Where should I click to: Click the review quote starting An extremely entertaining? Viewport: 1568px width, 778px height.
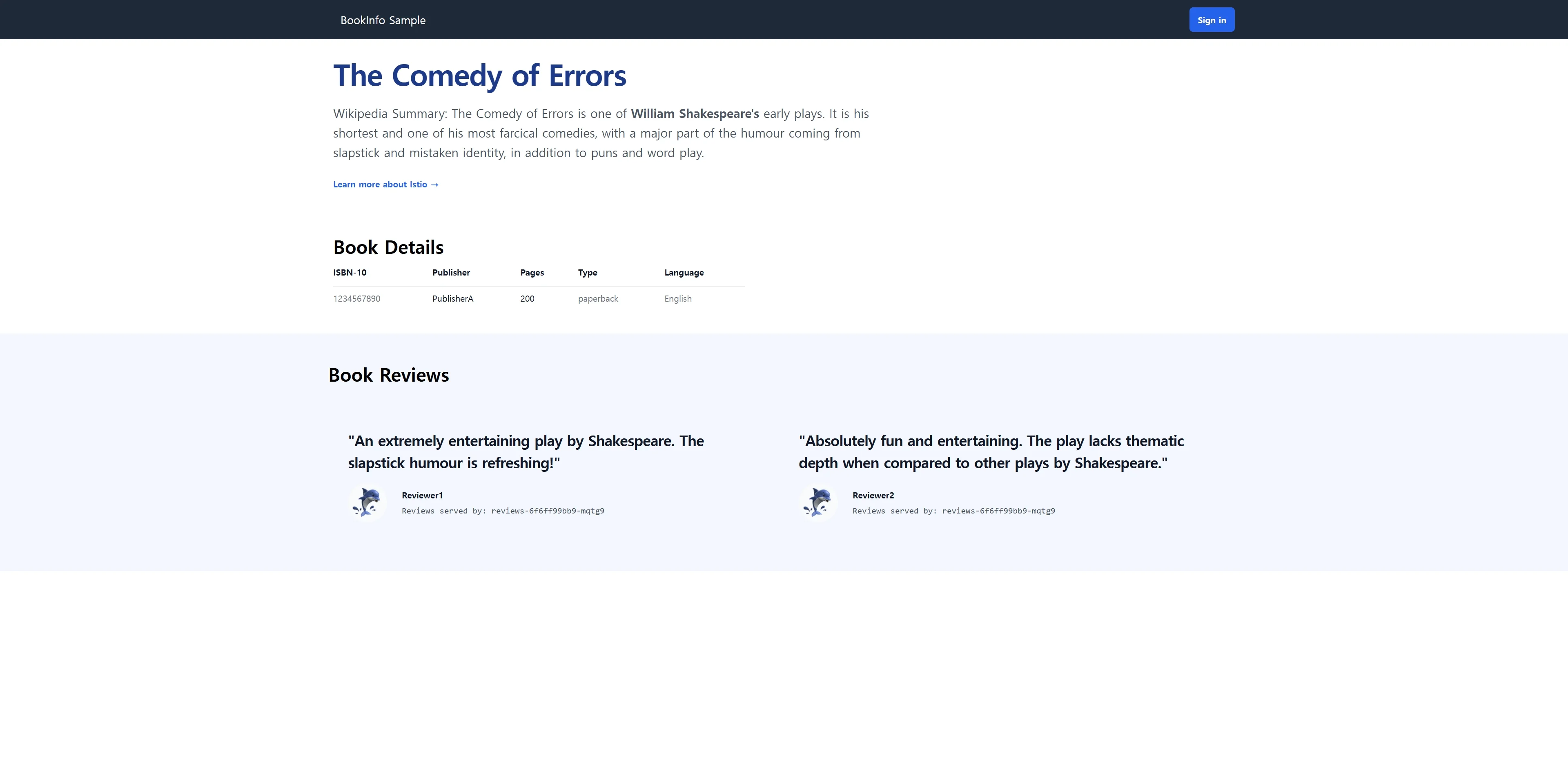[x=526, y=452]
